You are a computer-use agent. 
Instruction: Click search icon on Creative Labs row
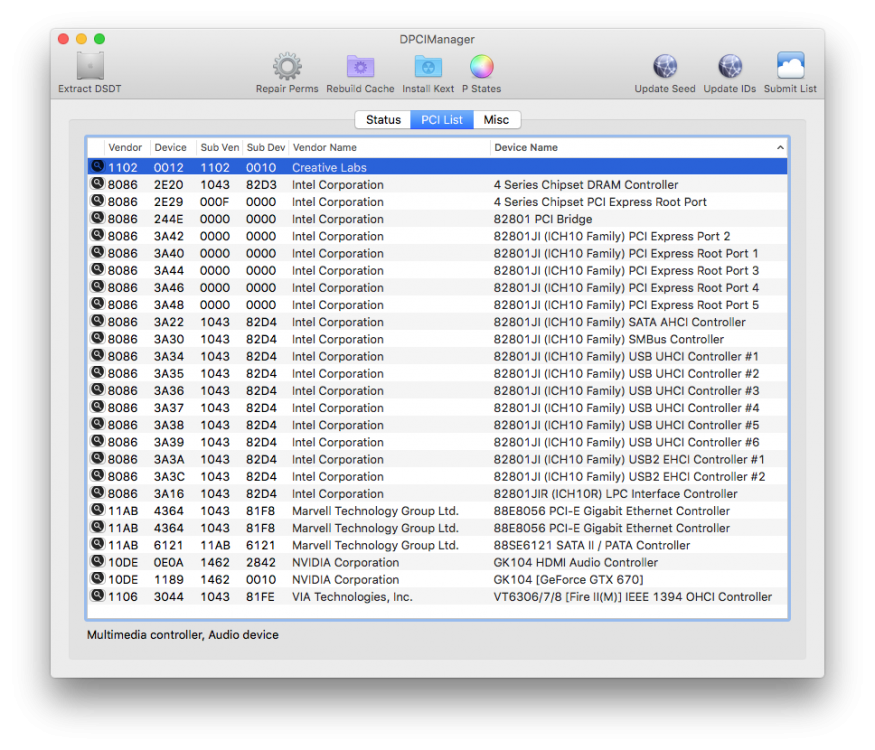click(98, 166)
